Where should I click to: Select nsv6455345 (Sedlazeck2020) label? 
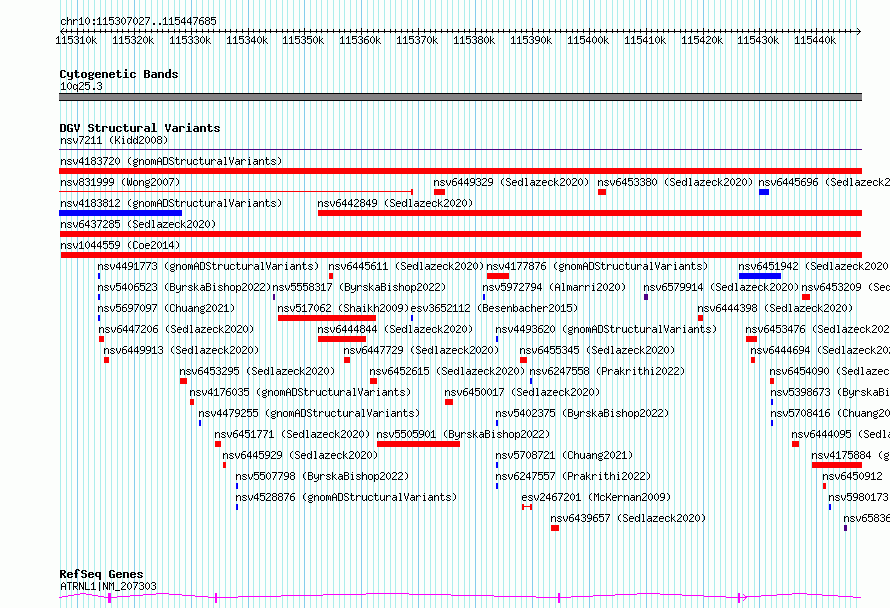[597, 350]
